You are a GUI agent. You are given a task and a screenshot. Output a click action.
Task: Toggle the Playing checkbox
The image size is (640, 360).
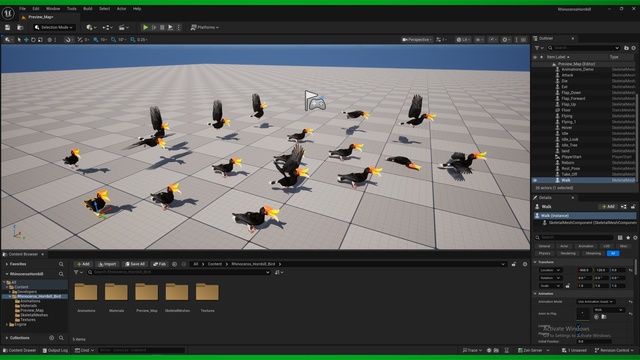coord(579,334)
